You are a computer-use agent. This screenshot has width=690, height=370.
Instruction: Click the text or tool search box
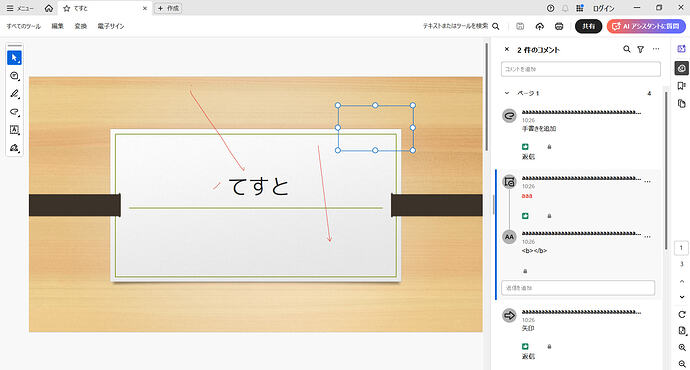point(461,26)
